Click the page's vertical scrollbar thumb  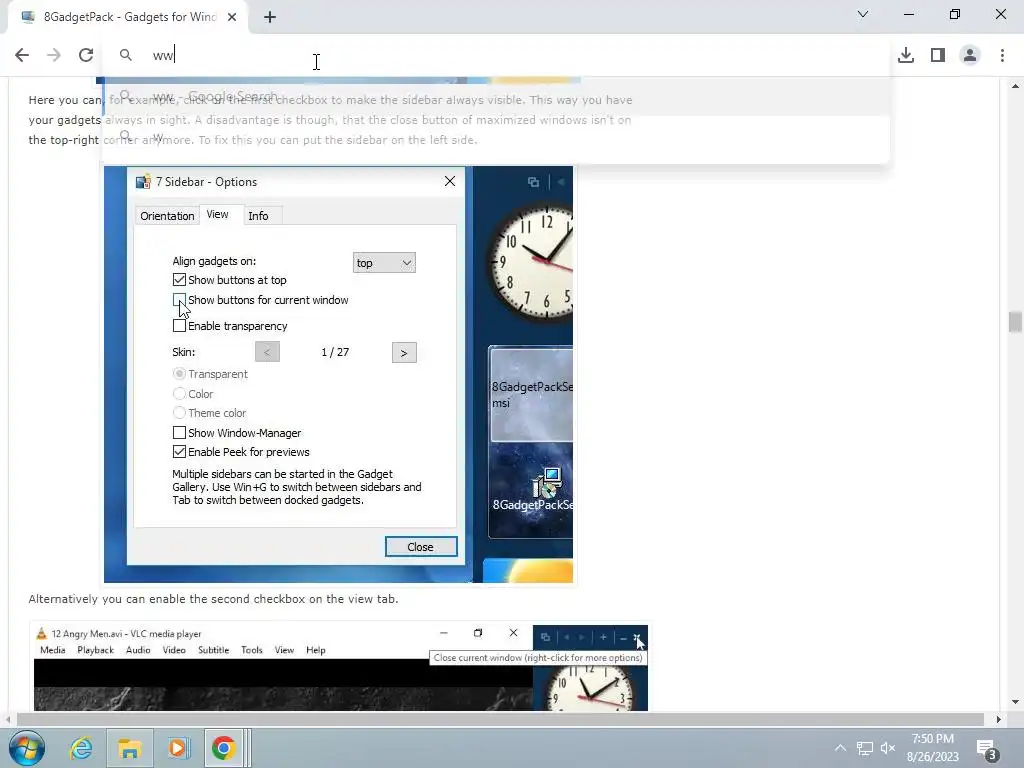click(1015, 322)
